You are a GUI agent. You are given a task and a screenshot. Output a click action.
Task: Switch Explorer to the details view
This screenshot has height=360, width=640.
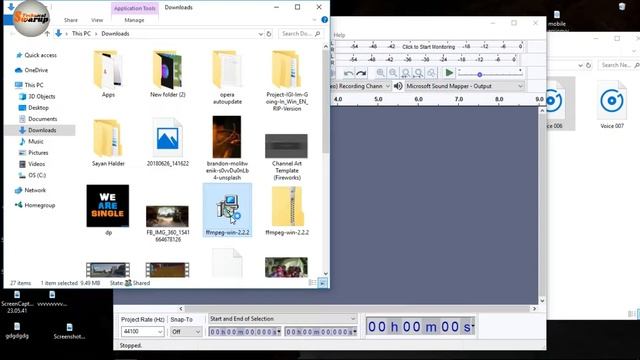pyautogui.click(x=313, y=282)
